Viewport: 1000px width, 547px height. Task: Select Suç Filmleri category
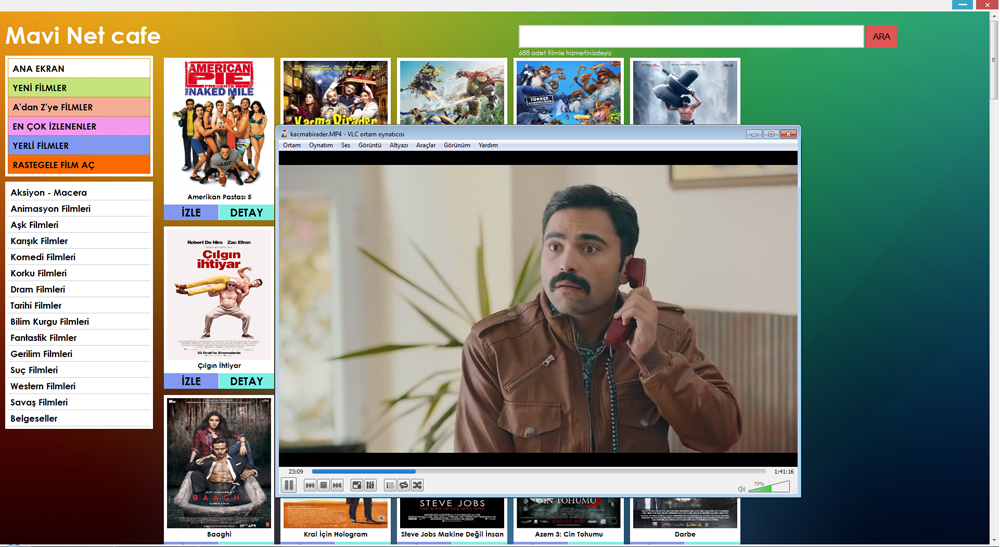pos(79,370)
